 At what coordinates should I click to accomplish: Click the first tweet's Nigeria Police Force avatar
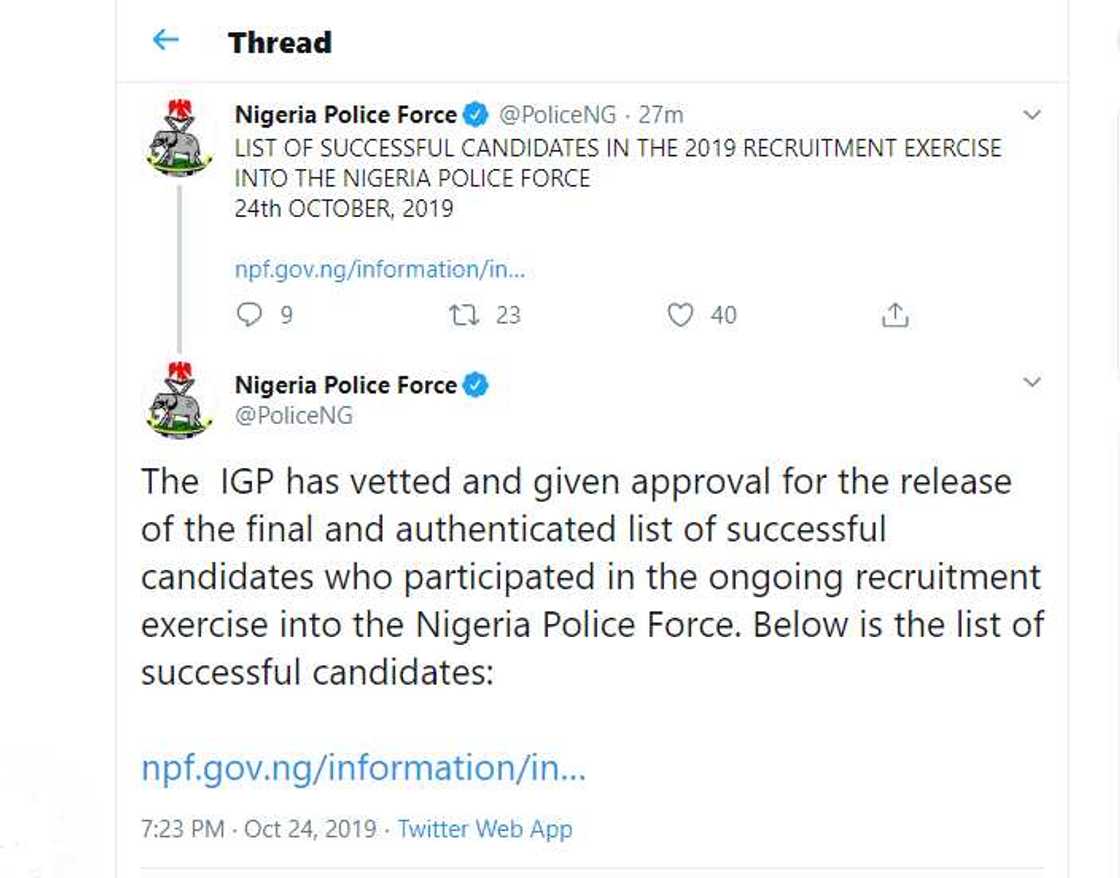click(180, 138)
